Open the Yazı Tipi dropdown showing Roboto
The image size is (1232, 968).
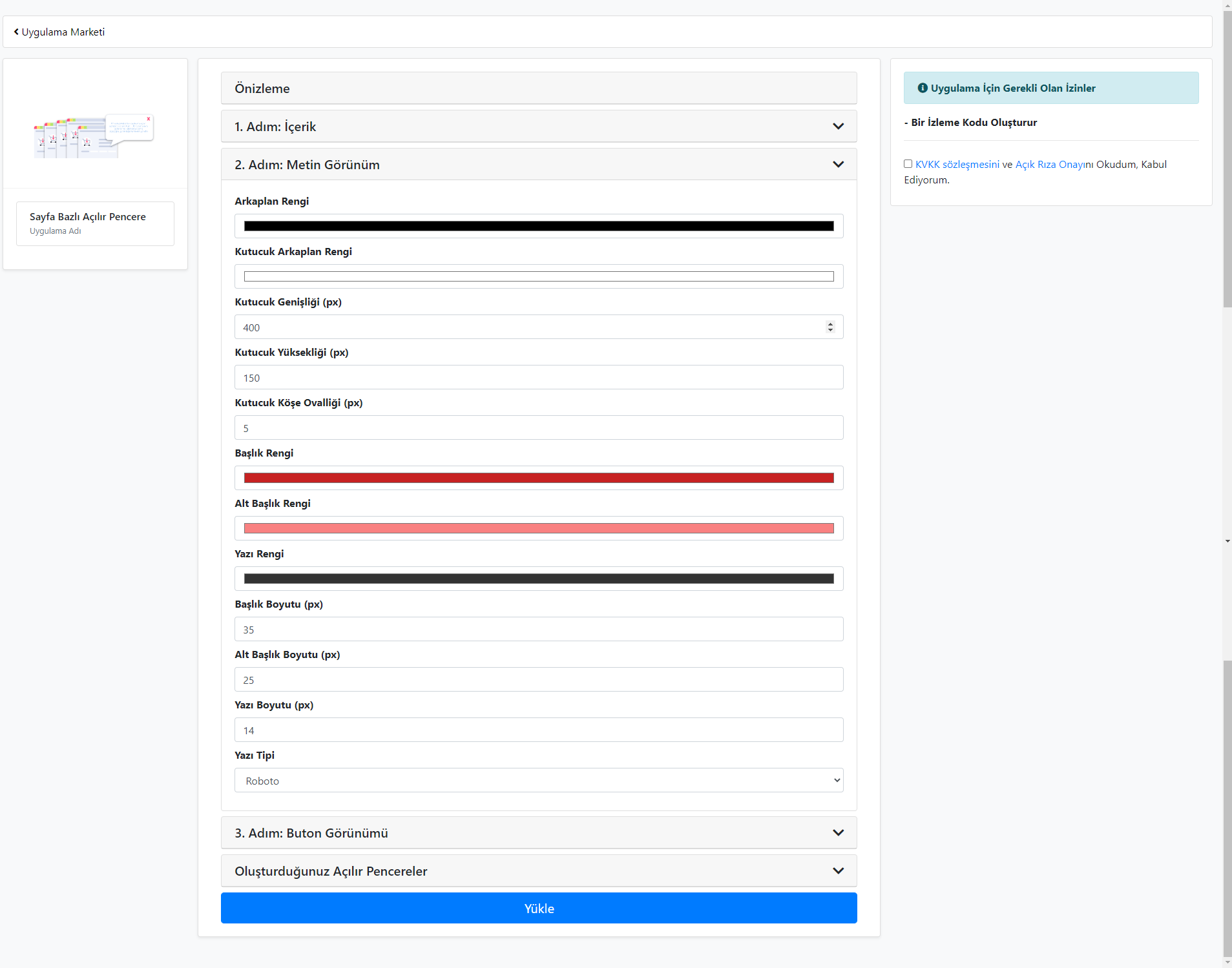pos(539,780)
